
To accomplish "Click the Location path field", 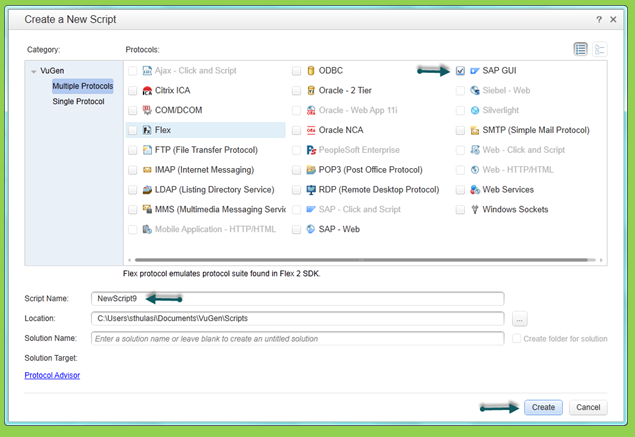I will 298,319.
